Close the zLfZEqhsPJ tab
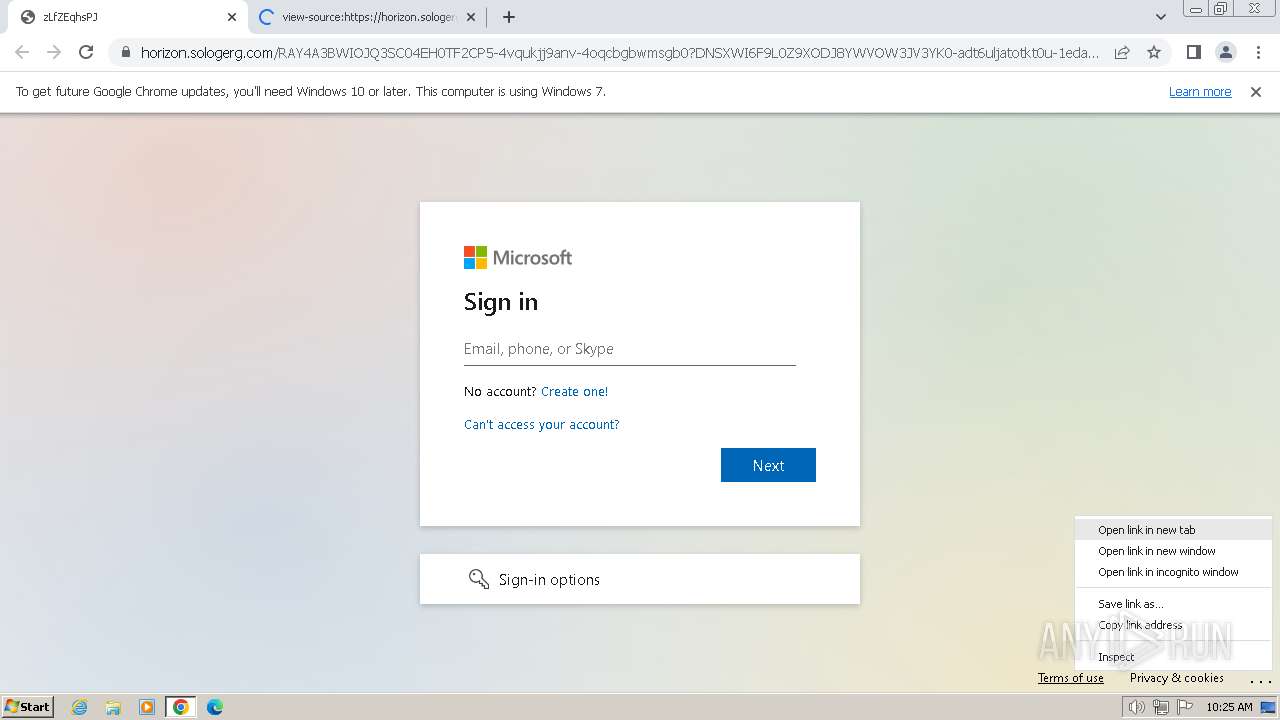 [232, 17]
